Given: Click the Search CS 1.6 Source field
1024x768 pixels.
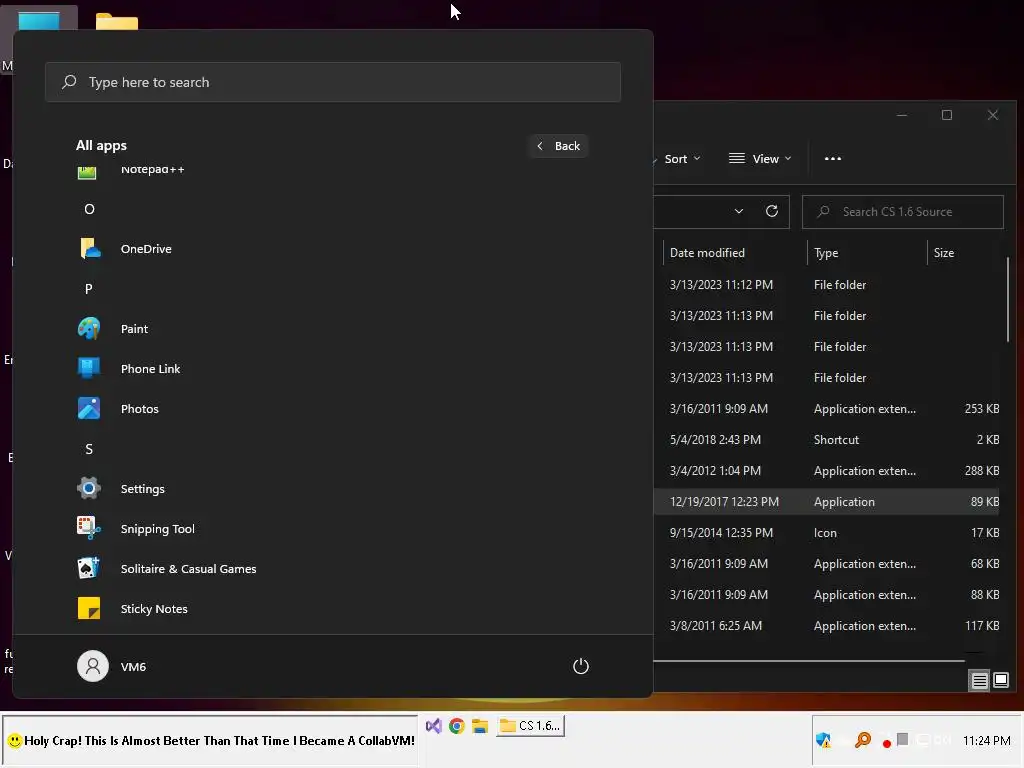Looking at the screenshot, I should tap(903, 212).
